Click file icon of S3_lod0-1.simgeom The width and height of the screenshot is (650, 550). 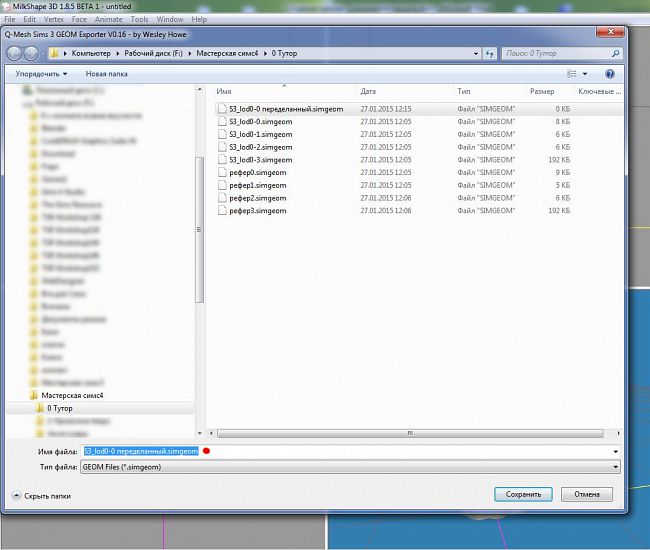222,134
